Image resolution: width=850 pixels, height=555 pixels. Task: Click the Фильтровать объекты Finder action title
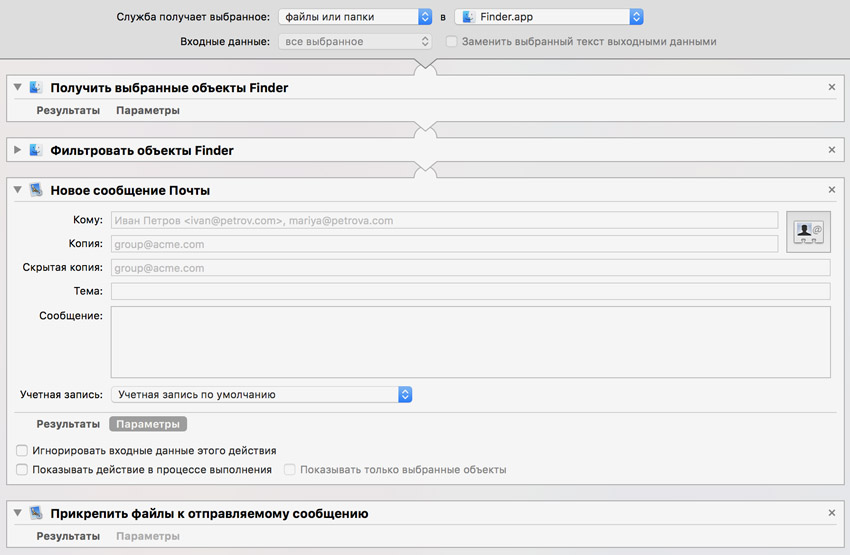[x=142, y=151]
